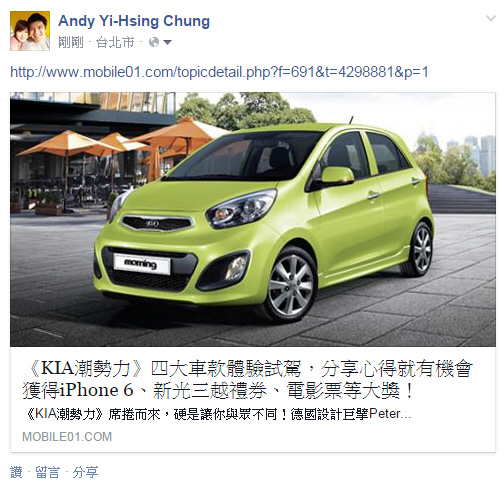Click the car's front alloy wheel

[291, 284]
